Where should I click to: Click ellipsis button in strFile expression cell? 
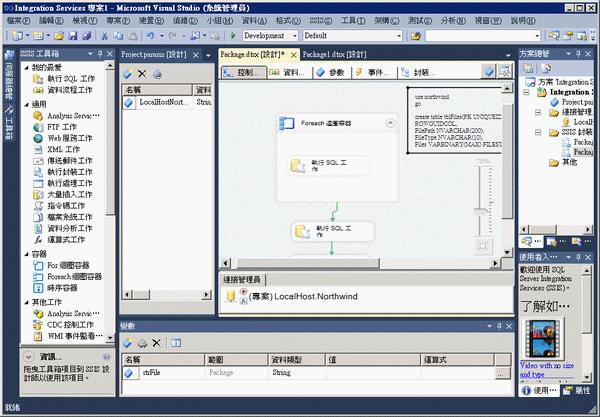point(502,373)
